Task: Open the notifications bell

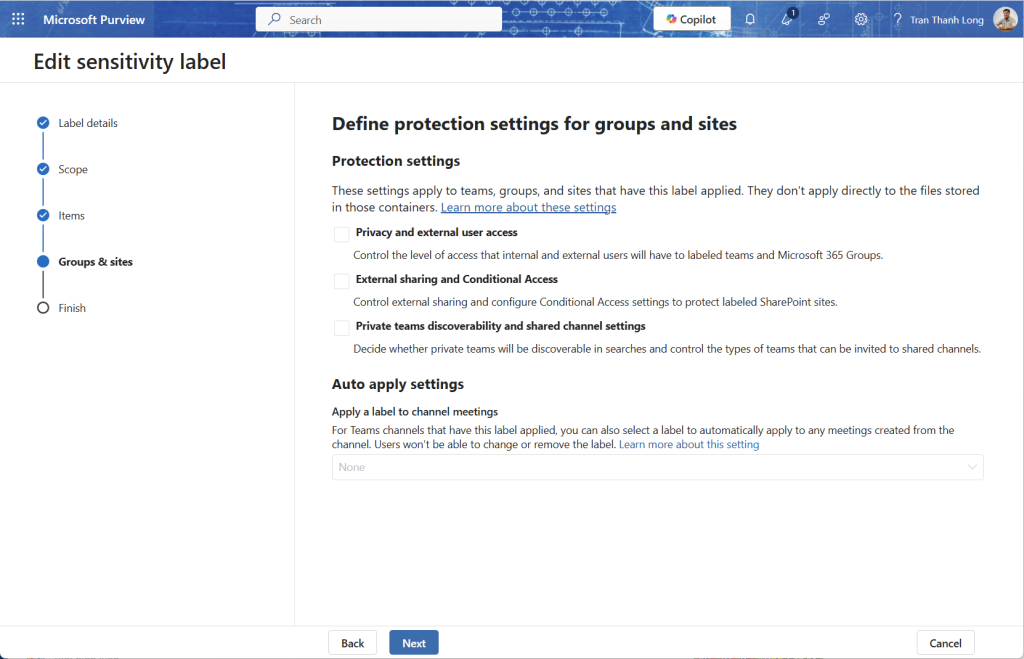Action: tap(750, 19)
